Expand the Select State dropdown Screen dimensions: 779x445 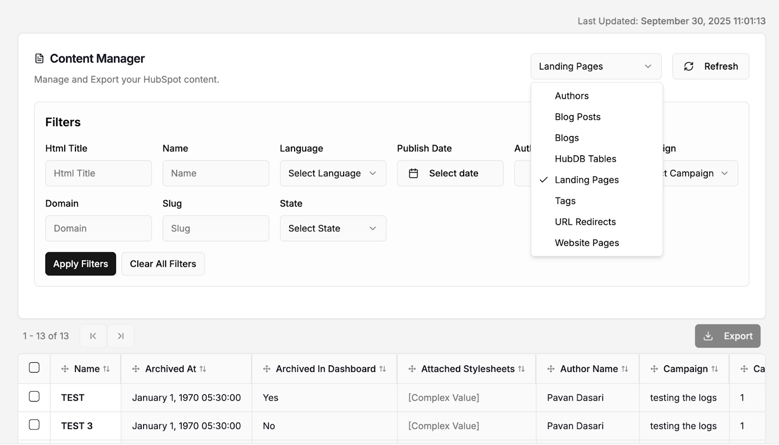[x=332, y=228]
